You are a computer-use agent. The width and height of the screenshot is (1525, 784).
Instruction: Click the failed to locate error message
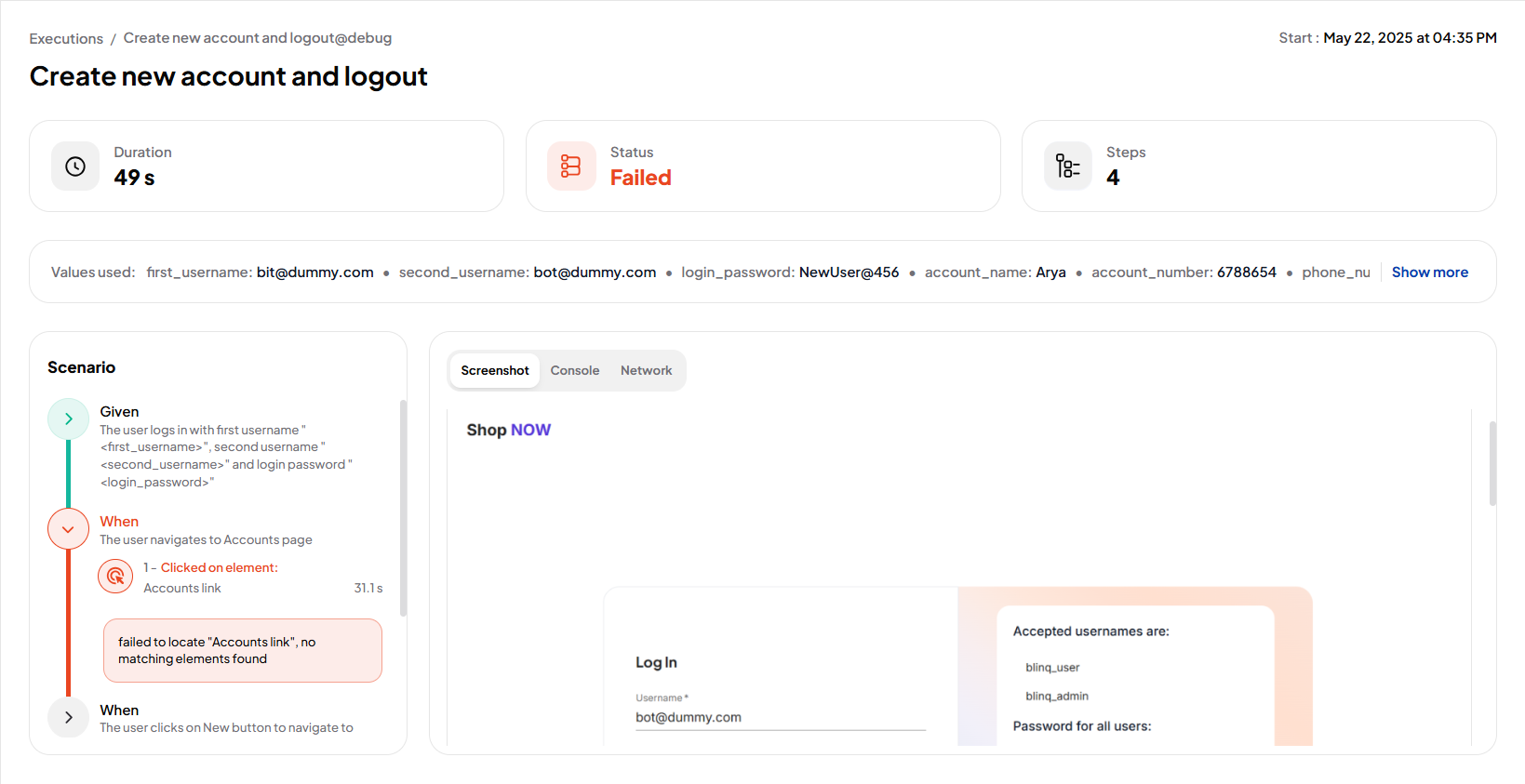click(x=242, y=650)
